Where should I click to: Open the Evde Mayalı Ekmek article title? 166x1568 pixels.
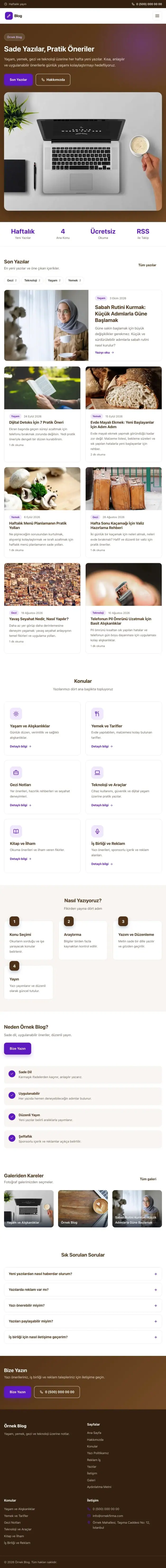(122, 424)
